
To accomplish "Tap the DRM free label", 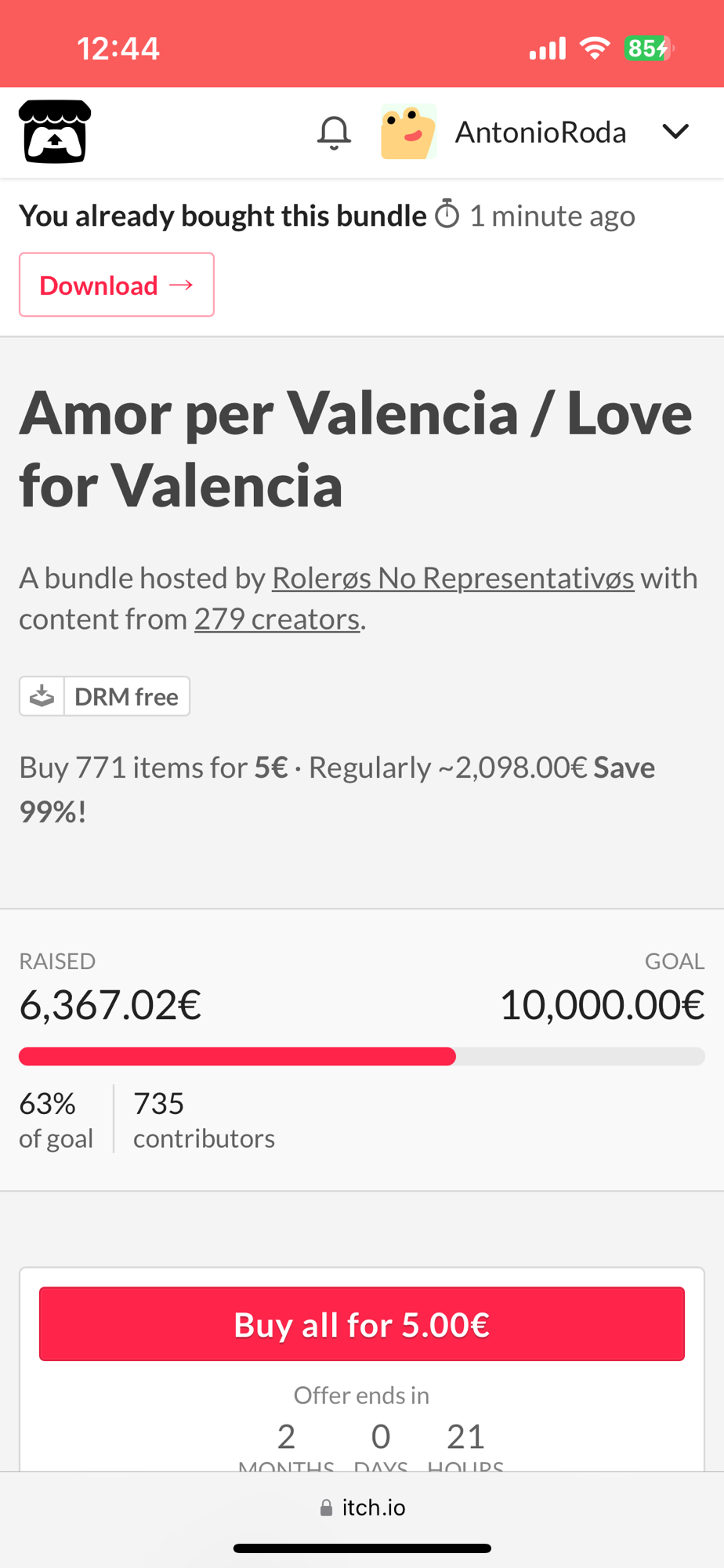I will pyautogui.click(x=126, y=696).
